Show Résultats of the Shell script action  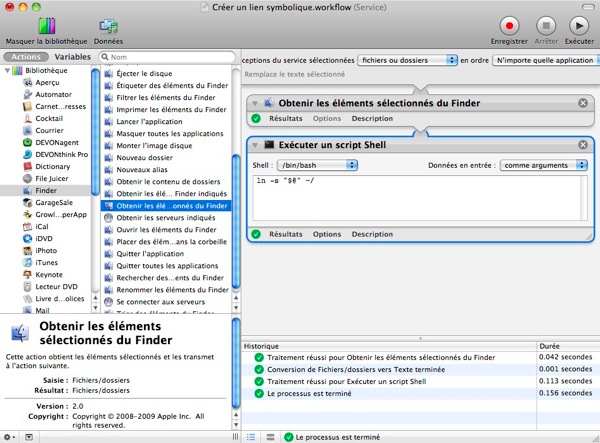point(285,234)
